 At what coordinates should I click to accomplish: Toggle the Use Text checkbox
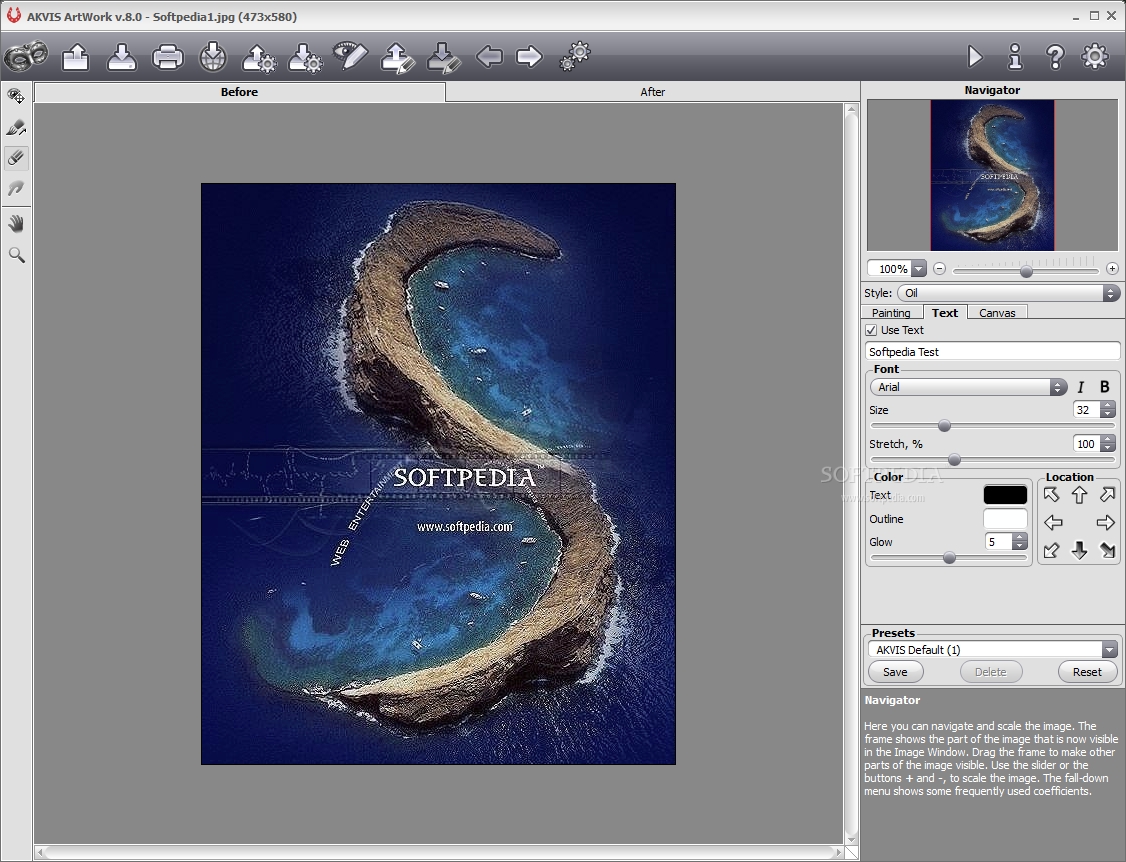871,330
